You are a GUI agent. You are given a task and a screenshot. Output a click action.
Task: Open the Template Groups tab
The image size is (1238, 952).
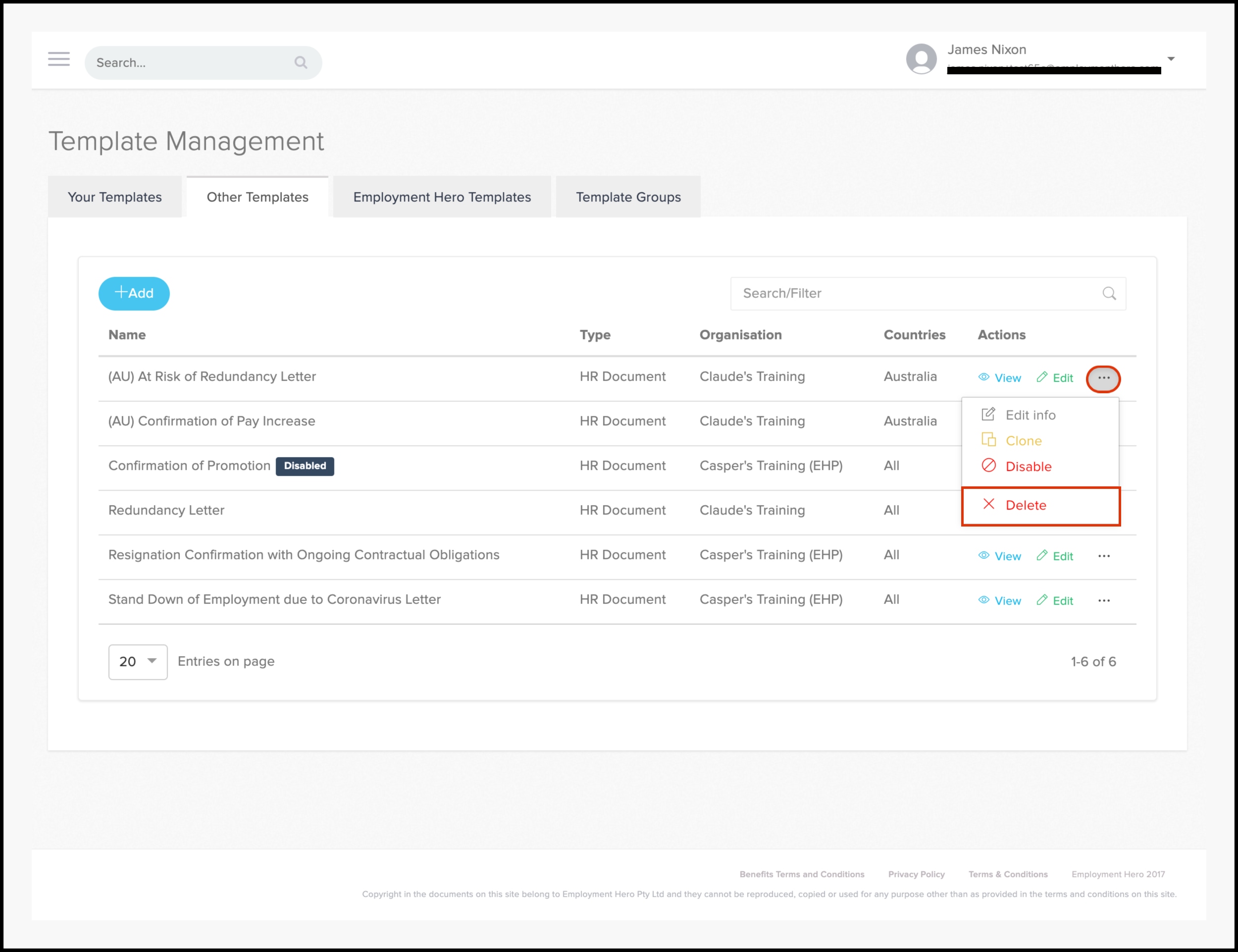click(628, 197)
